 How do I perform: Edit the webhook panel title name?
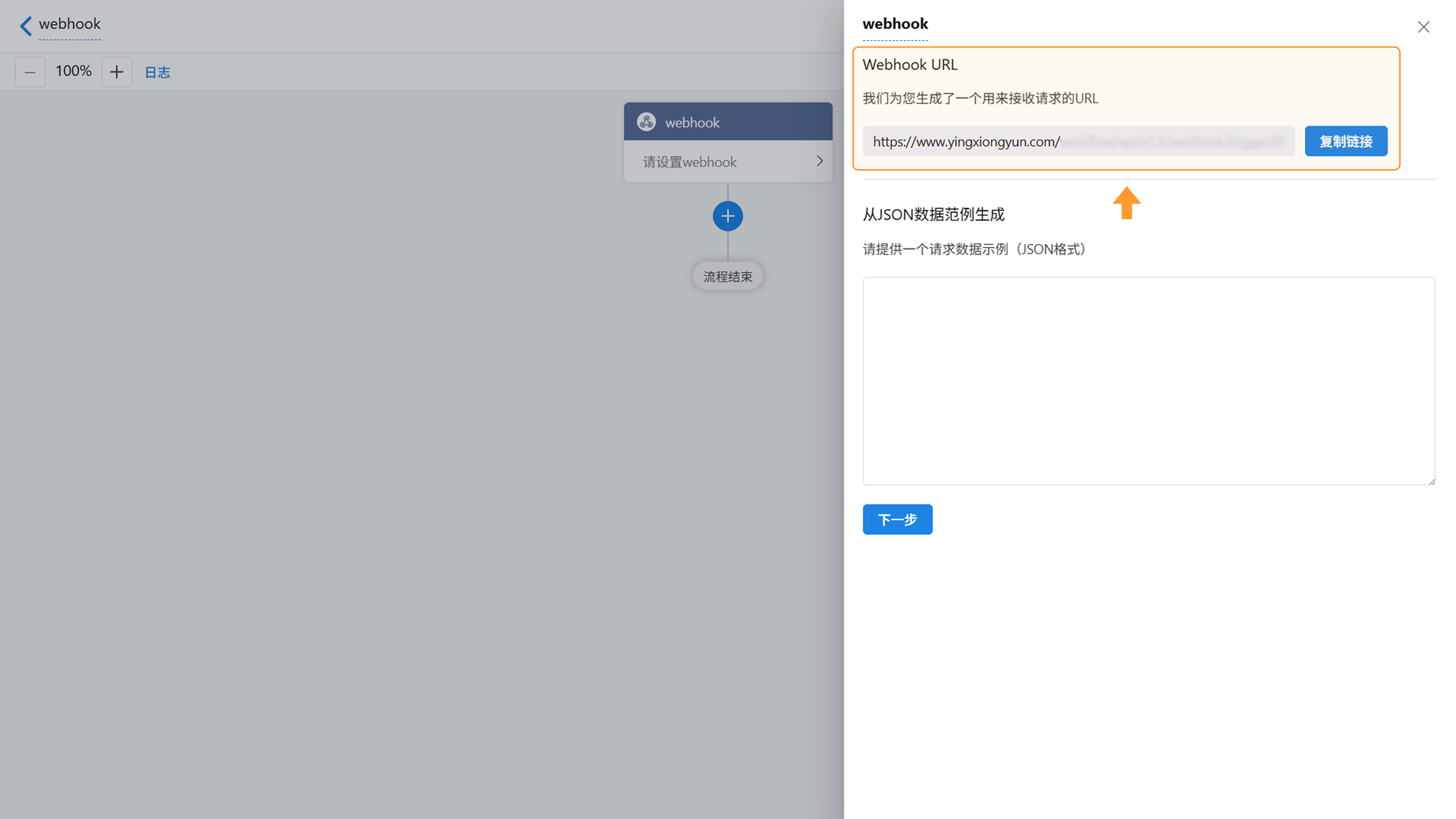point(895,24)
